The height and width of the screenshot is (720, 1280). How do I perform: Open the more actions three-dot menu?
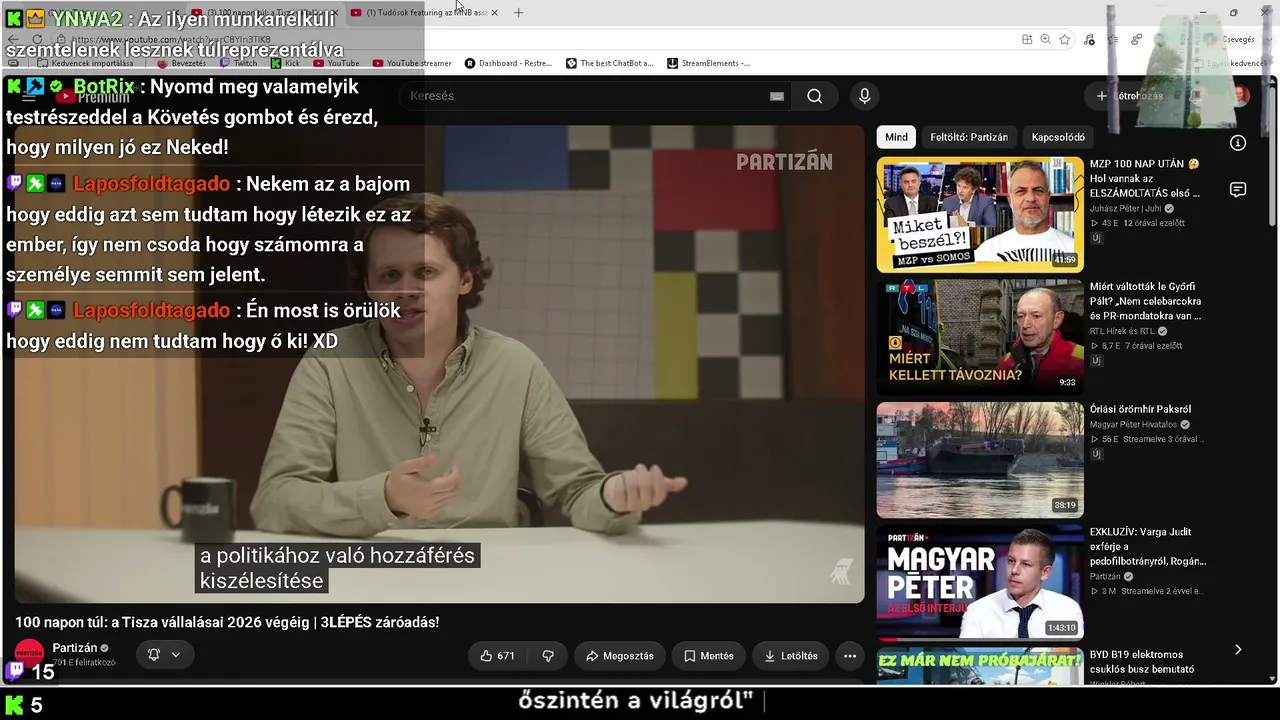click(850, 656)
